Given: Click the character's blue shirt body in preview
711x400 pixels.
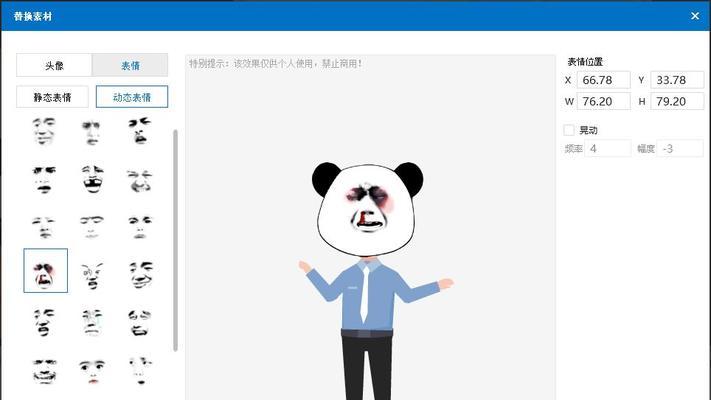Looking at the screenshot, I should click(x=367, y=295).
